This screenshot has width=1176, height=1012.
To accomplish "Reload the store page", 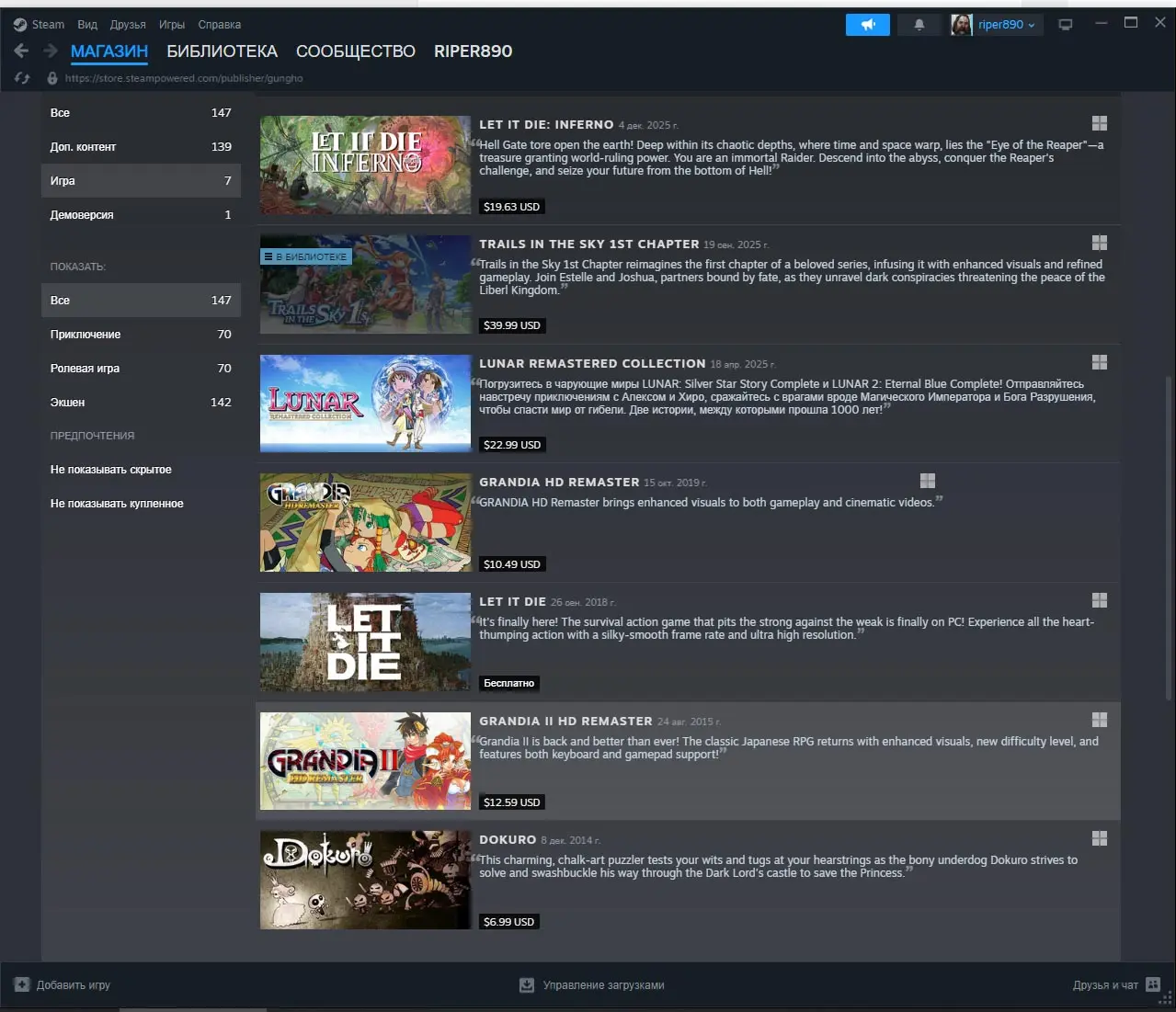I will click(x=22, y=78).
